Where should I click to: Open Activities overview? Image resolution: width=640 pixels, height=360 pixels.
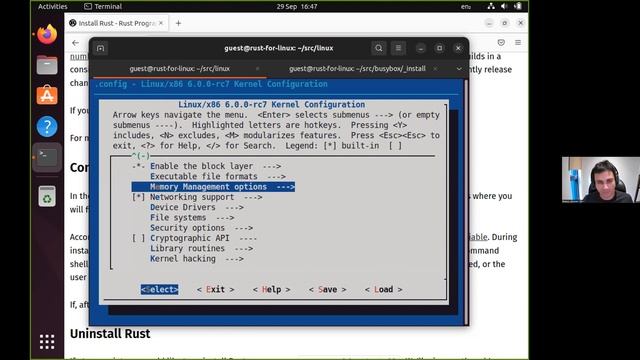click(x=52, y=6)
